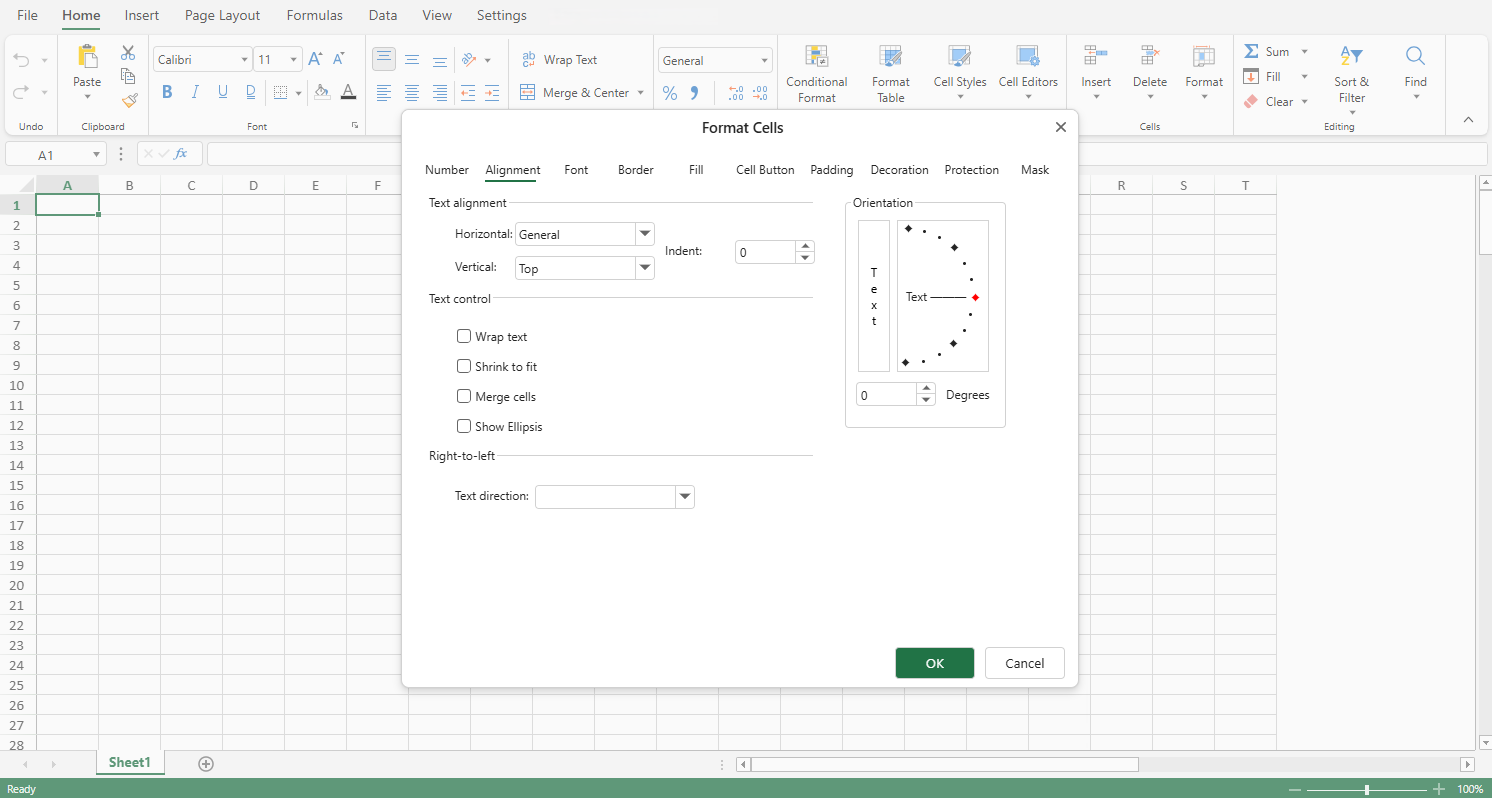
Task: Click the Cut scissors icon
Action: [x=128, y=53]
